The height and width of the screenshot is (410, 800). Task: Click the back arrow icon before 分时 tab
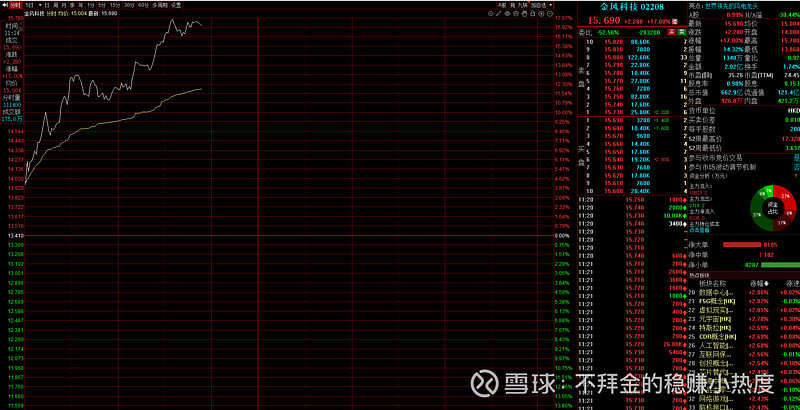tap(5, 5)
